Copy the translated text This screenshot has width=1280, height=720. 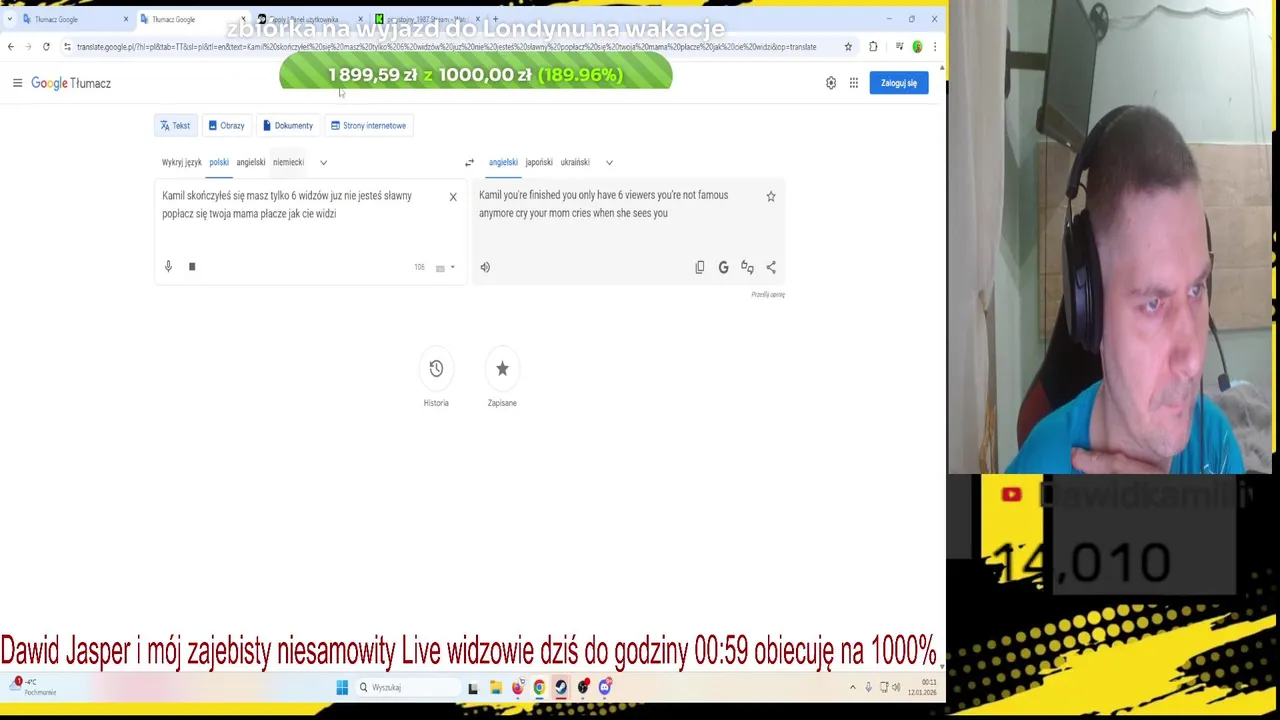point(700,267)
